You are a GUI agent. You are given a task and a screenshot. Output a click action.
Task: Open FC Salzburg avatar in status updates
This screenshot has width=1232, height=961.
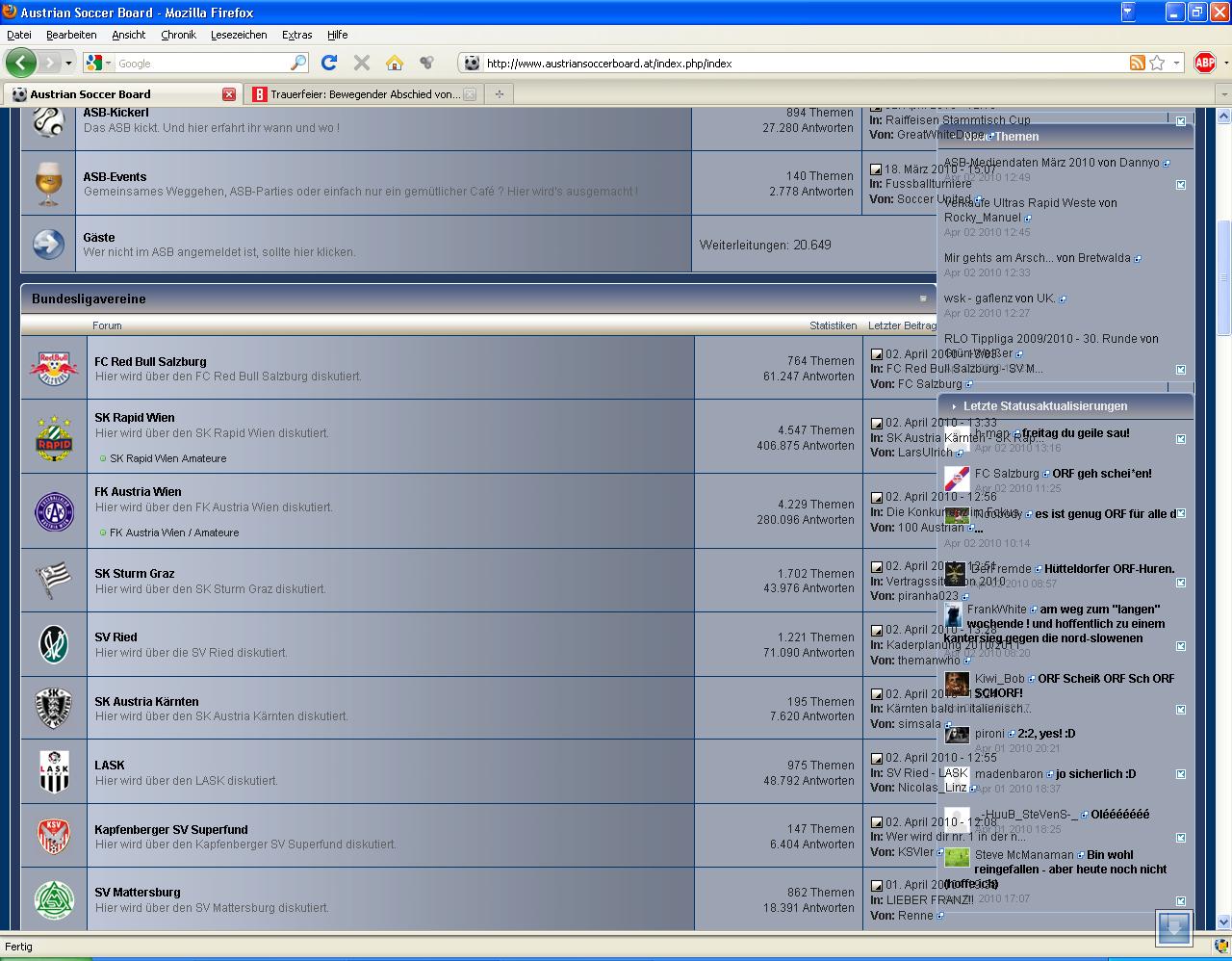(x=957, y=479)
